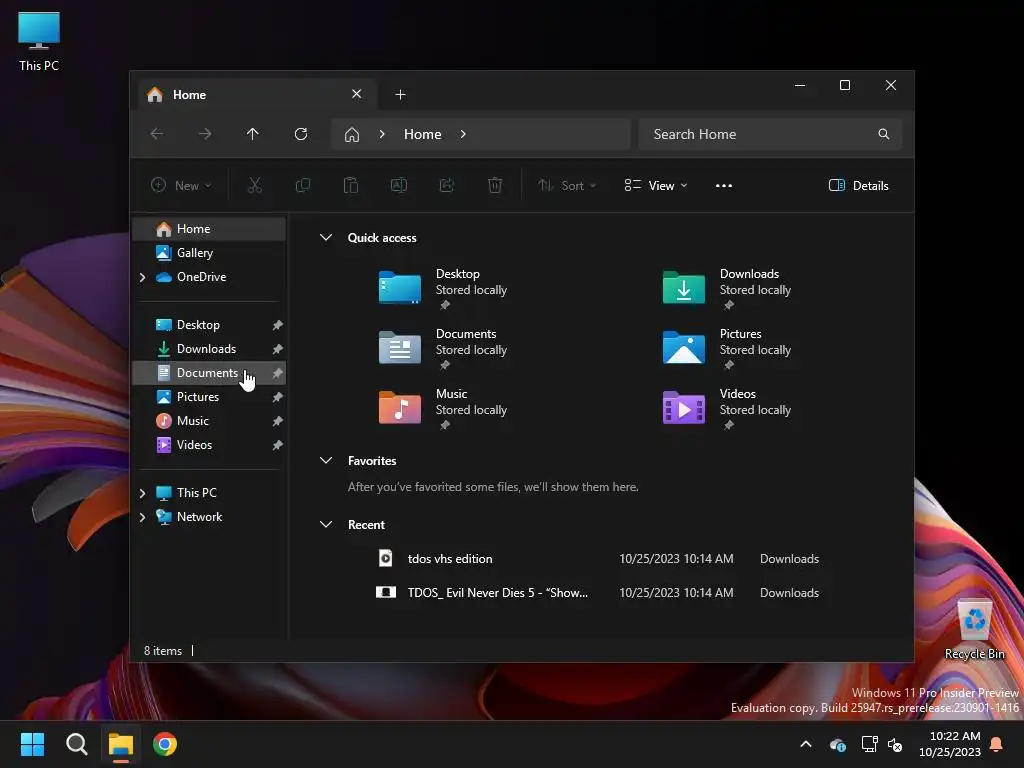The image size is (1024, 768).
Task: Open the taskbar clock showing 10:22 AM
Action: (x=950, y=744)
